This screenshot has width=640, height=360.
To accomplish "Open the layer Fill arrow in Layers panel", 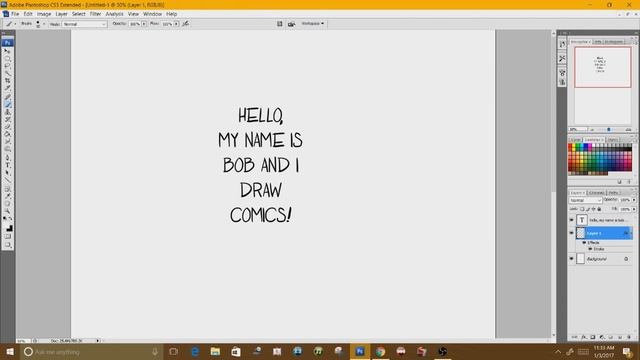I will tap(634, 209).
